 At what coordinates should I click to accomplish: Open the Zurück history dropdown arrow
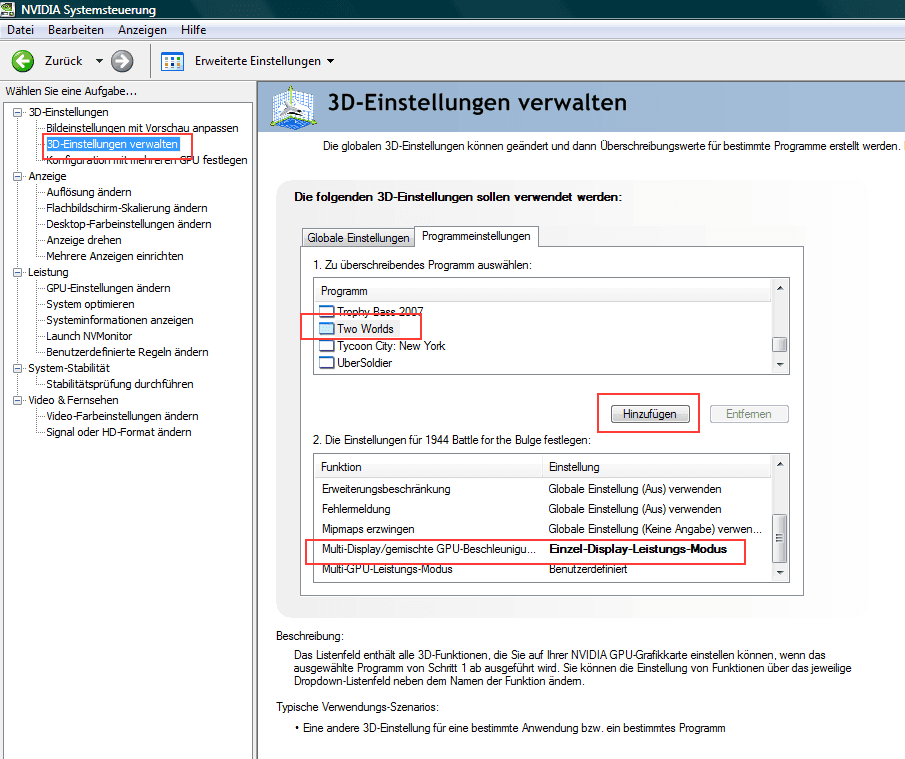pos(99,61)
